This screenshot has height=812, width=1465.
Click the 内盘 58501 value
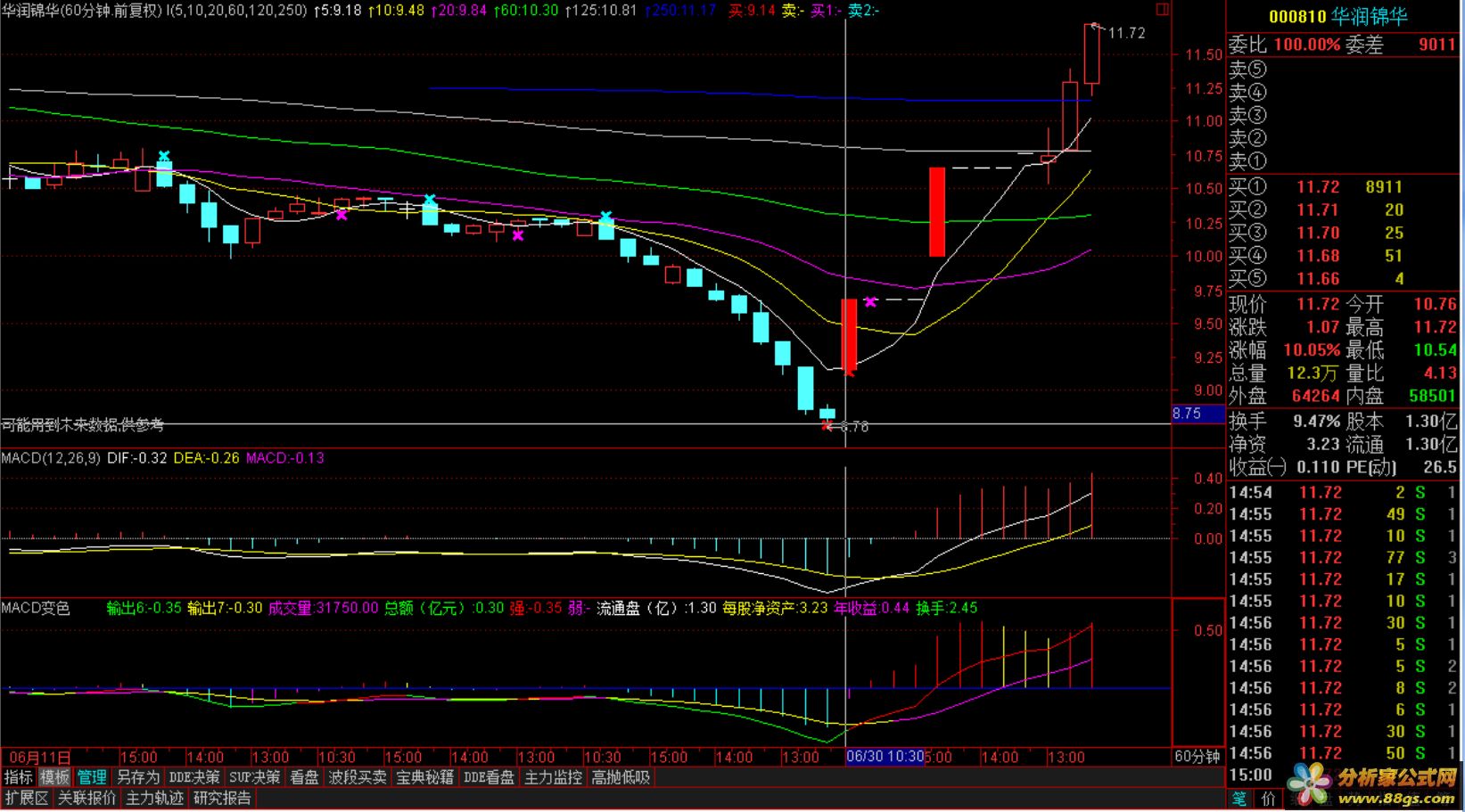[1432, 396]
